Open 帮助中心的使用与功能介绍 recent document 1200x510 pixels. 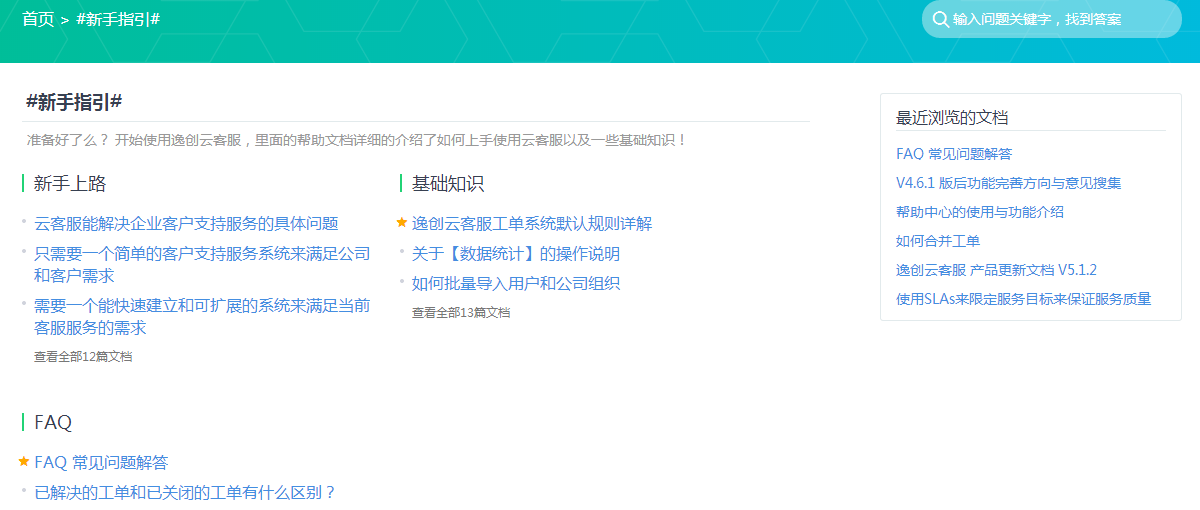pyautogui.click(x=980, y=212)
